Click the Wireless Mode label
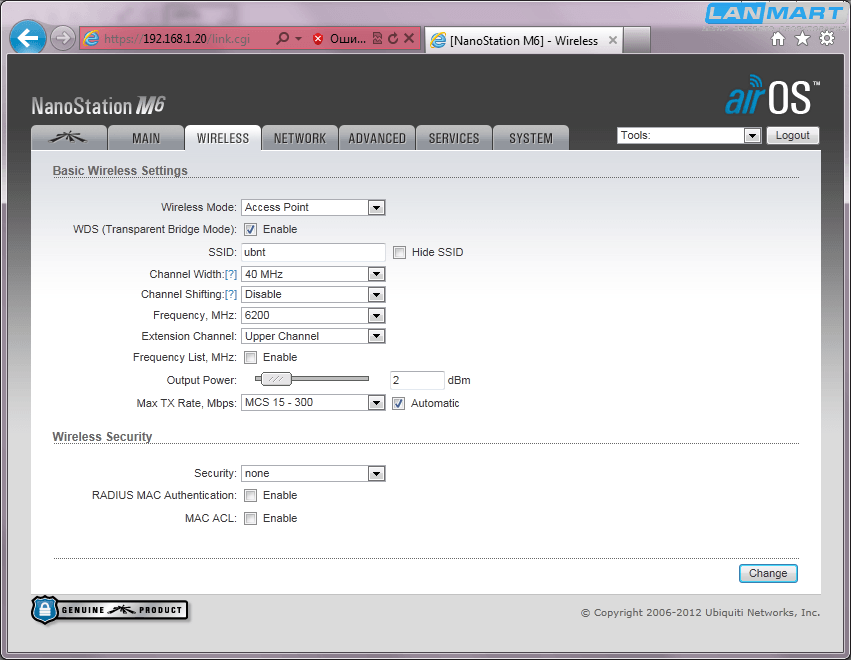This screenshot has height=660, width=851. tap(199, 207)
